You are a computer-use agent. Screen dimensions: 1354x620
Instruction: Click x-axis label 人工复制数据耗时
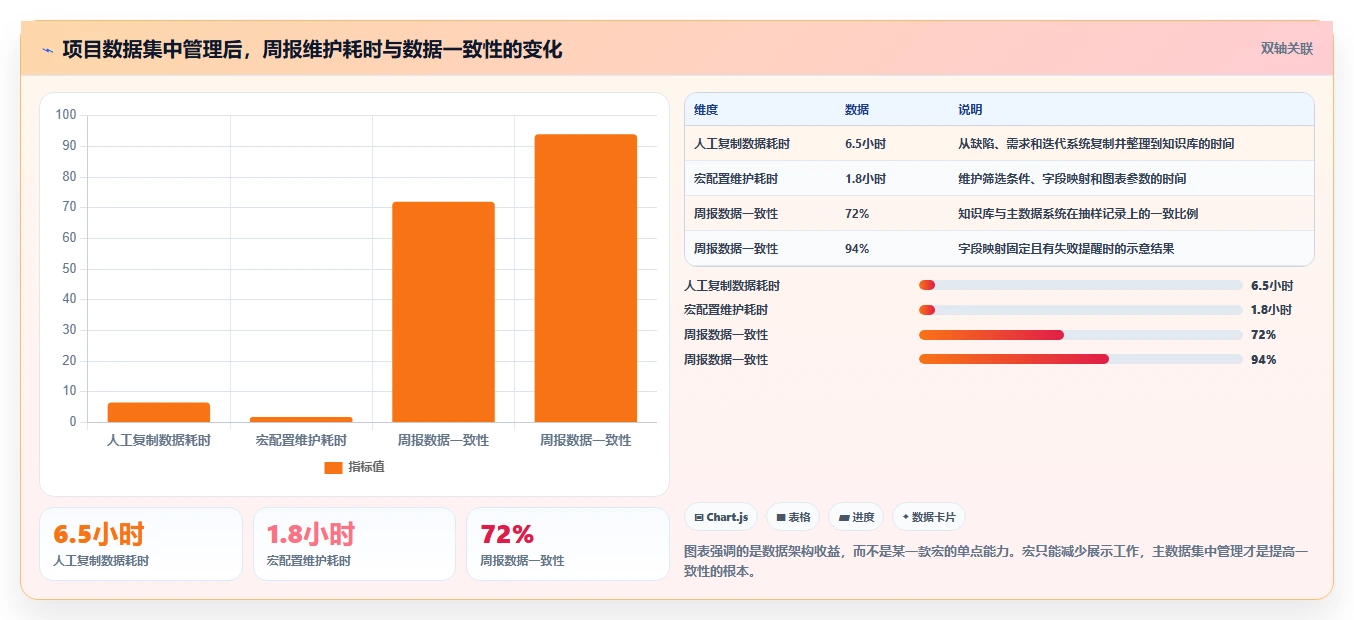[x=159, y=440]
